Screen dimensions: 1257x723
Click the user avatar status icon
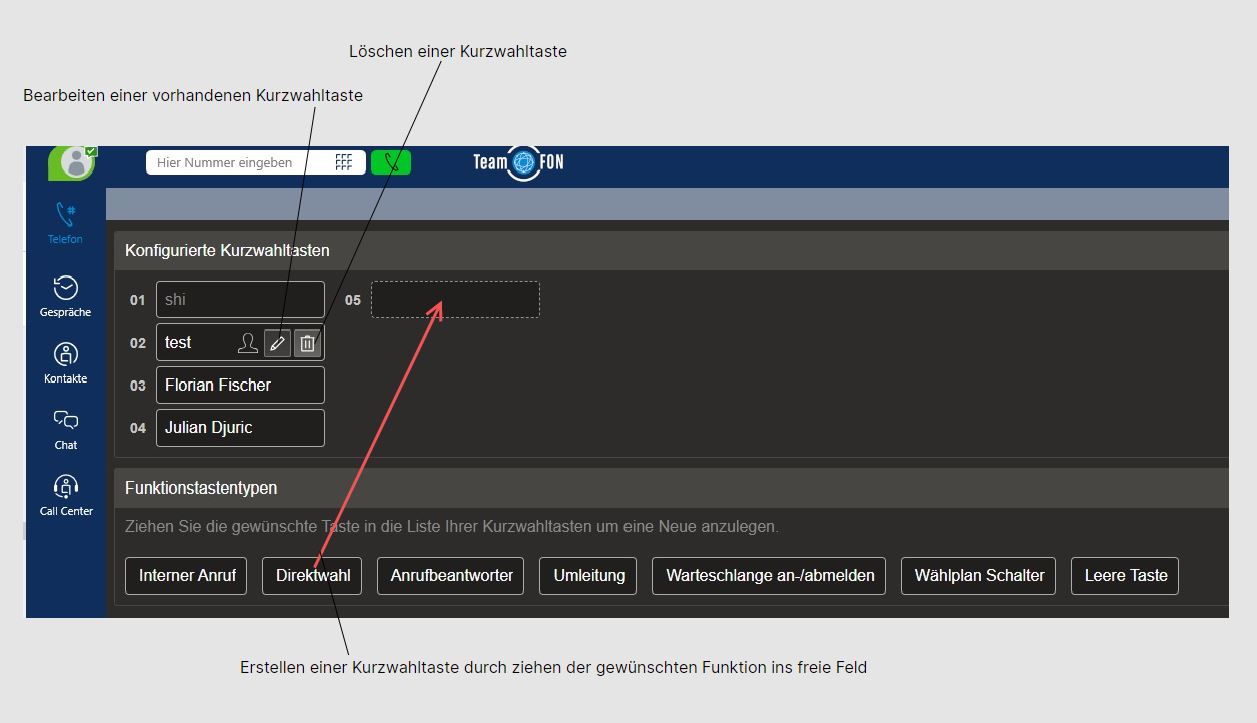[x=73, y=163]
